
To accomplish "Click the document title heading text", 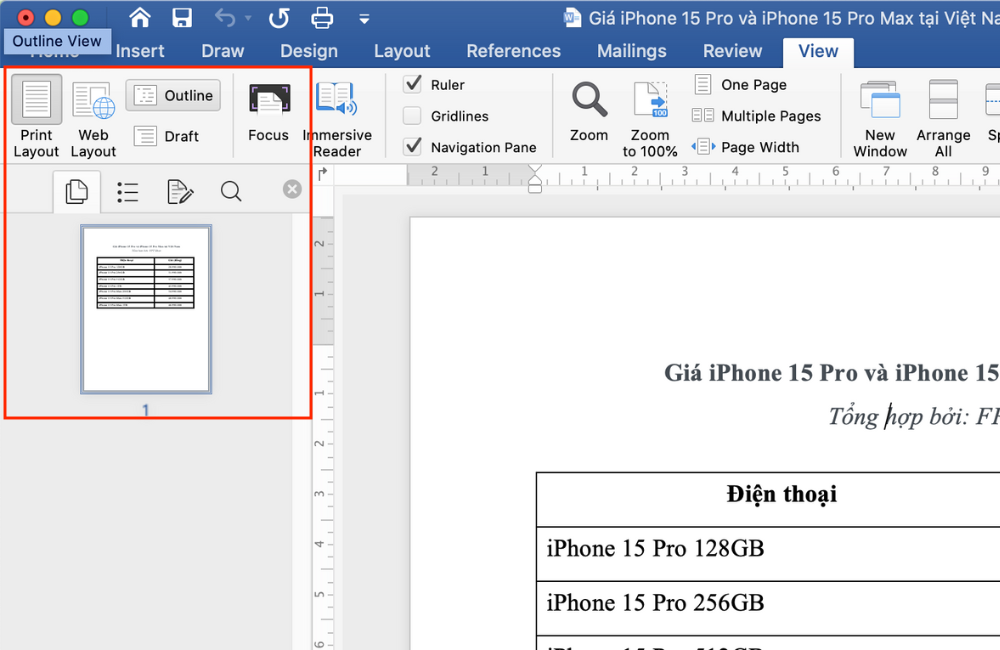I will click(x=832, y=373).
